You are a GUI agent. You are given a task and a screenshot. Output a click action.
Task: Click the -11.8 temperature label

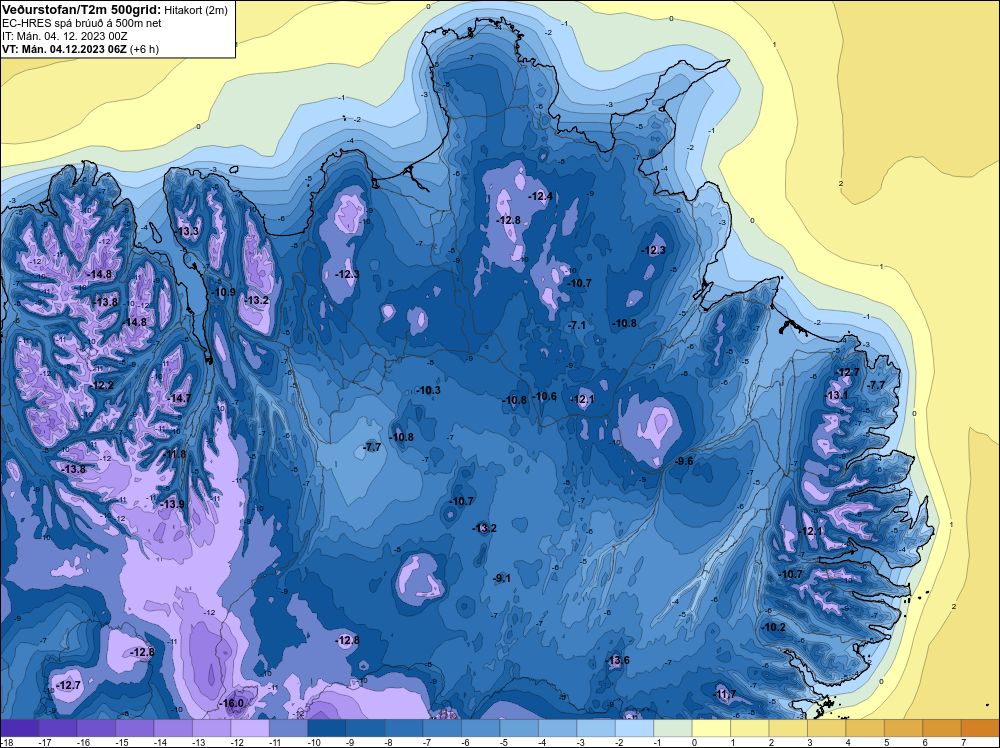(175, 455)
